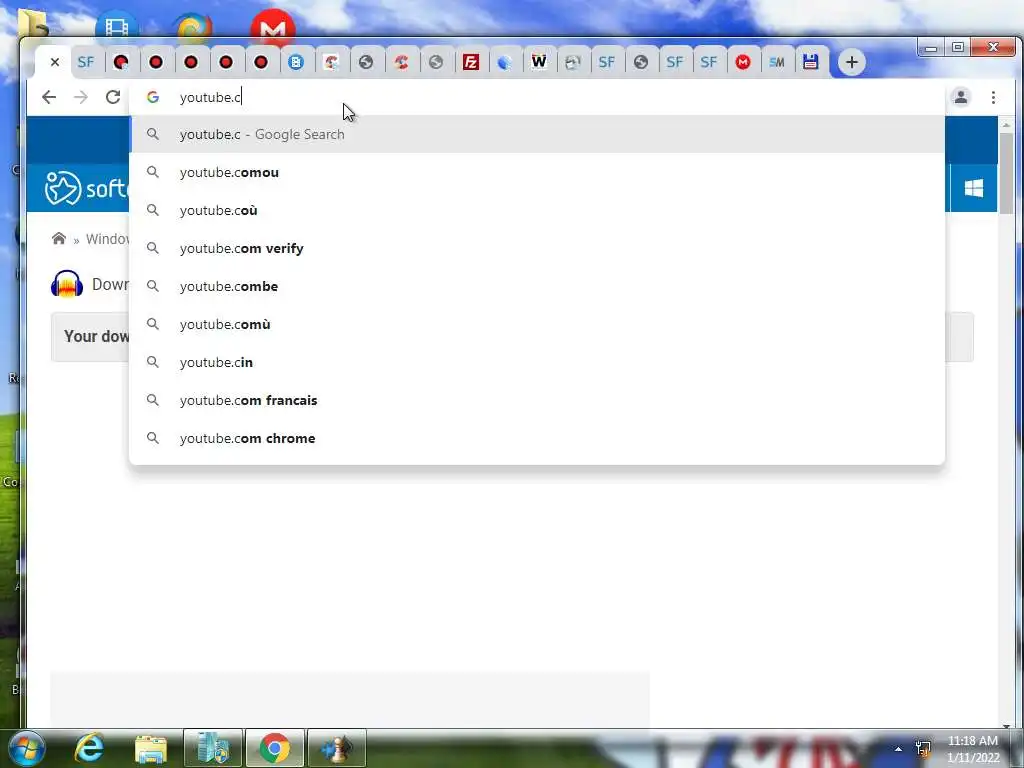1024x768 pixels.
Task: Click the page vertical scrollbar thumb
Action: point(1006,173)
